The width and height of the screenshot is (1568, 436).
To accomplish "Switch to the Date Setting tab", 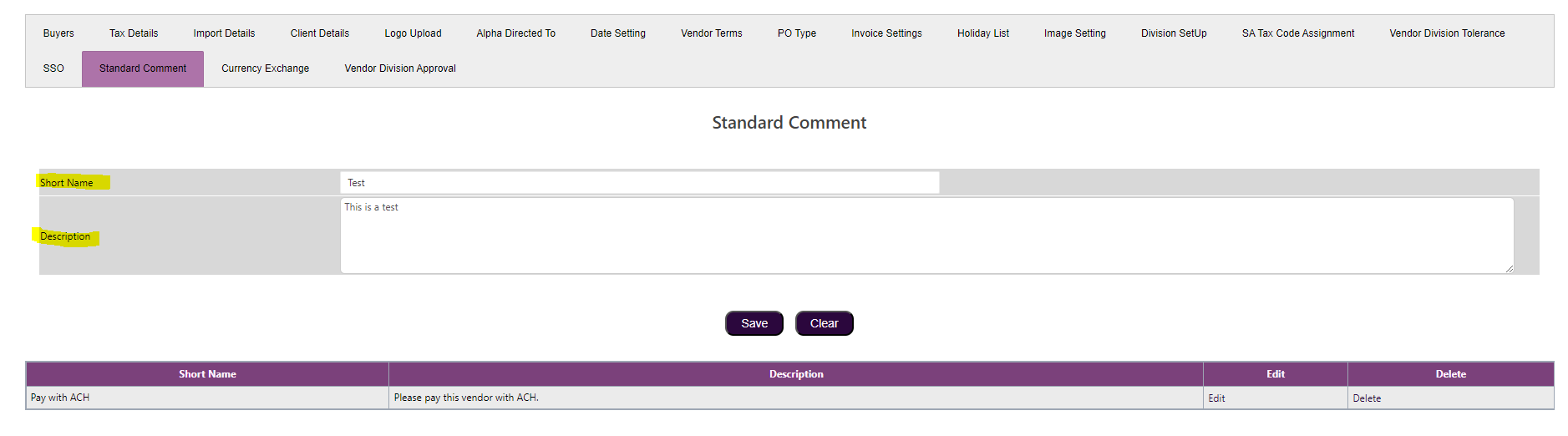I will [617, 33].
